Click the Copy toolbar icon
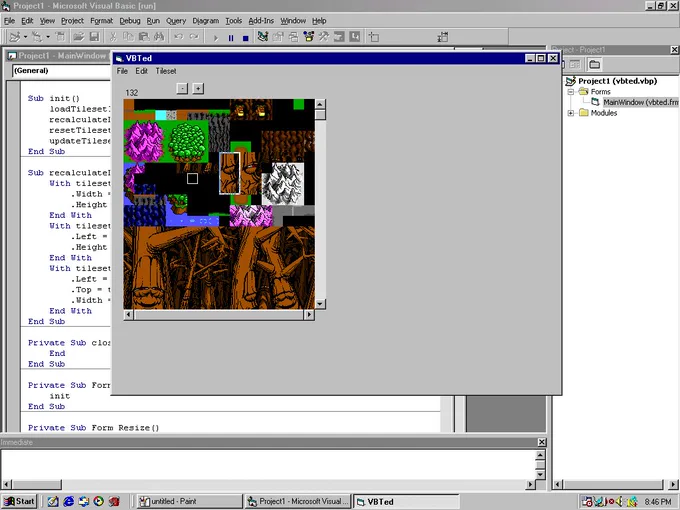 tap(128, 37)
